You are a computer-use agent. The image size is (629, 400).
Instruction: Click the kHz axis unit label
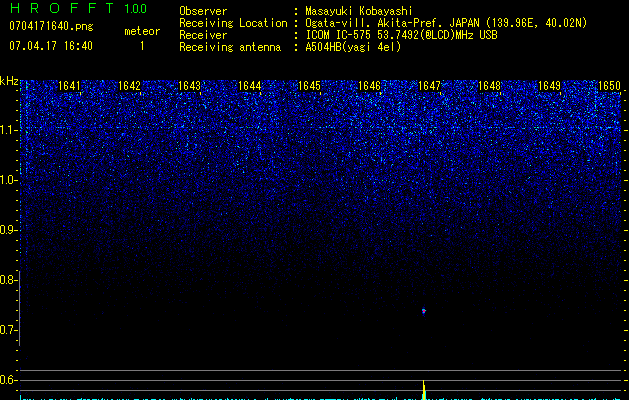pyautogui.click(x=9, y=81)
